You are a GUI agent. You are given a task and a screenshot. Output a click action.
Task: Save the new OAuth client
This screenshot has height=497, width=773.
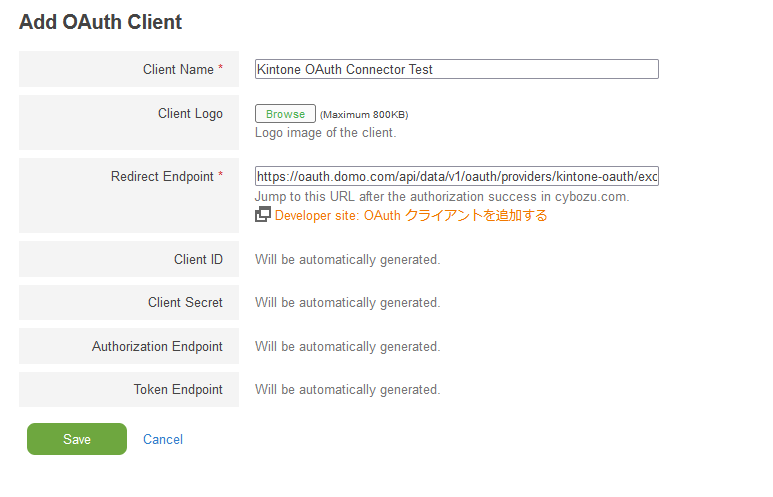coord(77,439)
